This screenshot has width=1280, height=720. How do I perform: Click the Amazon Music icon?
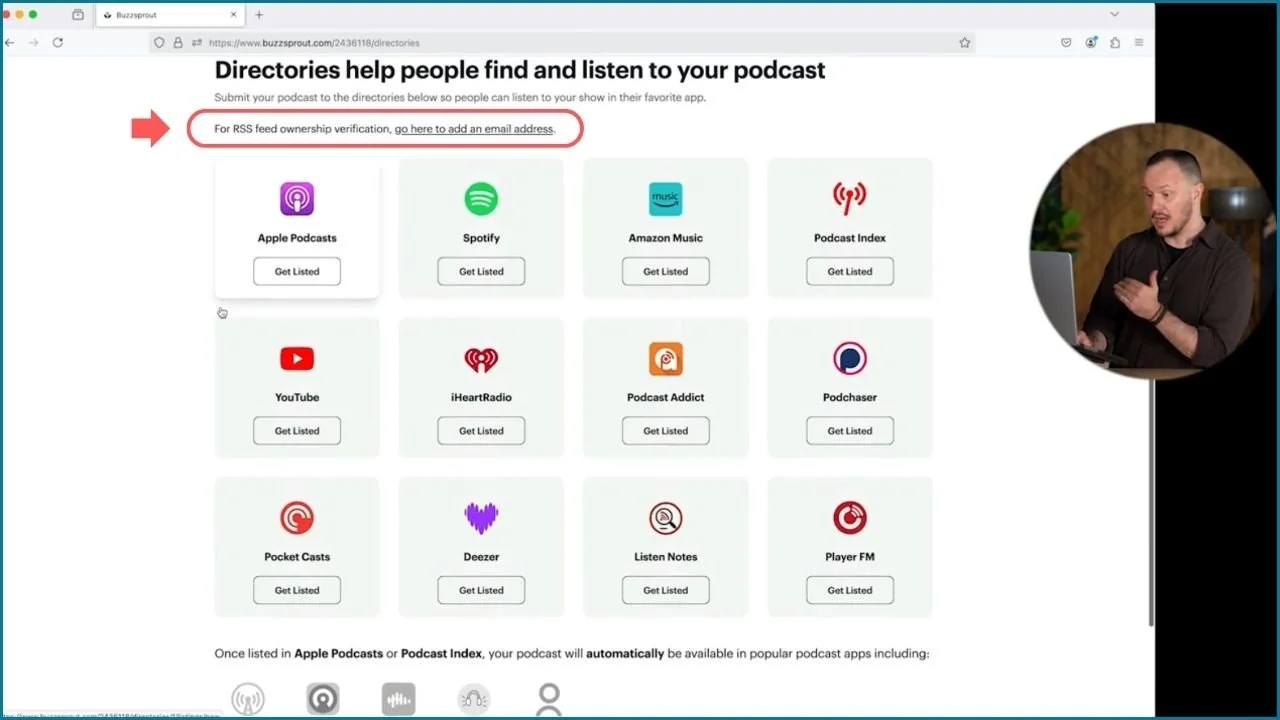[665, 199]
